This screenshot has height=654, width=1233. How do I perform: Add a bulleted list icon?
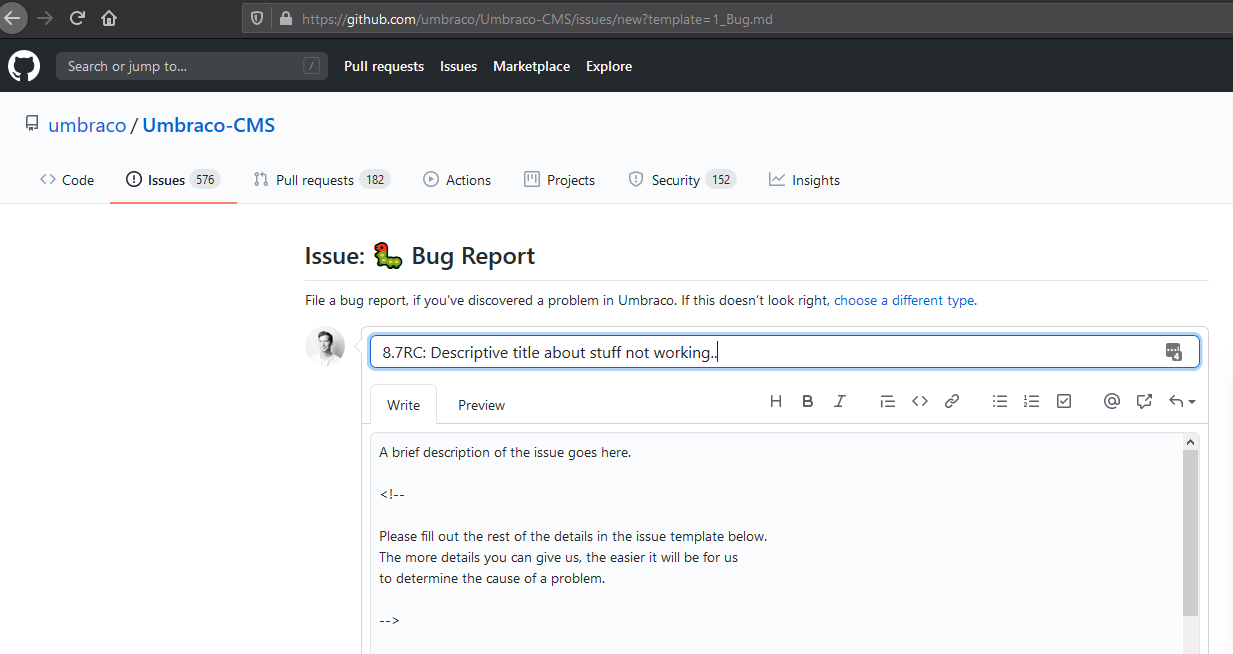[x=1000, y=401]
